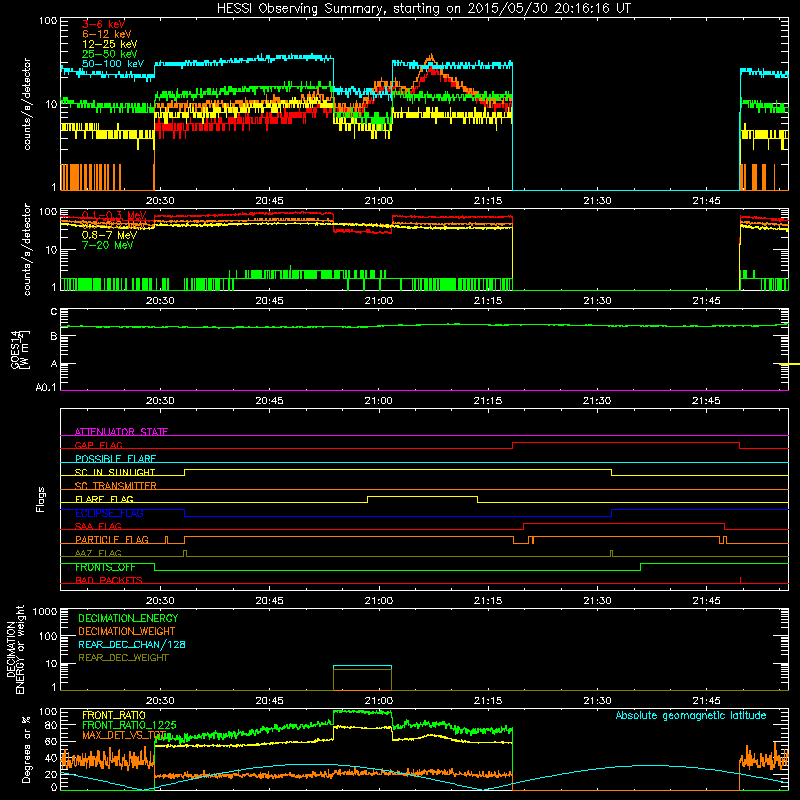Click the raised FLARE_FLAG yellow step
The width and height of the screenshot is (800, 800).
(x=422, y=496)
